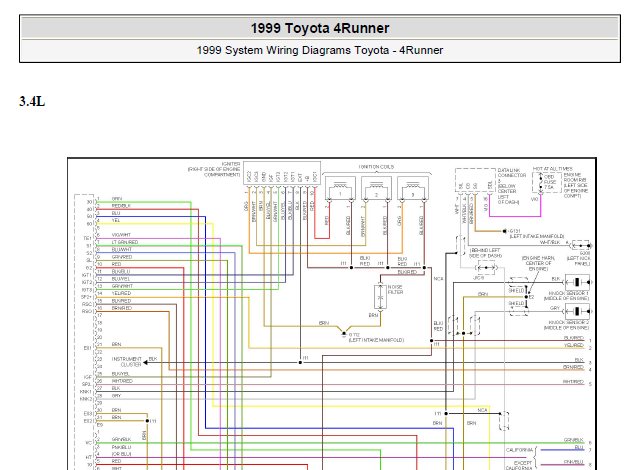Click the Knock Sensor 1 component symbol
The image size is (624, 470).
pos(577,282)
